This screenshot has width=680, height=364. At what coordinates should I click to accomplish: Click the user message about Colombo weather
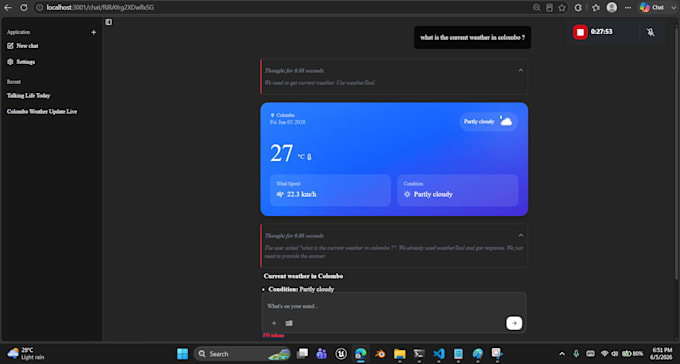pyautogui.click(x=472, y=37)
